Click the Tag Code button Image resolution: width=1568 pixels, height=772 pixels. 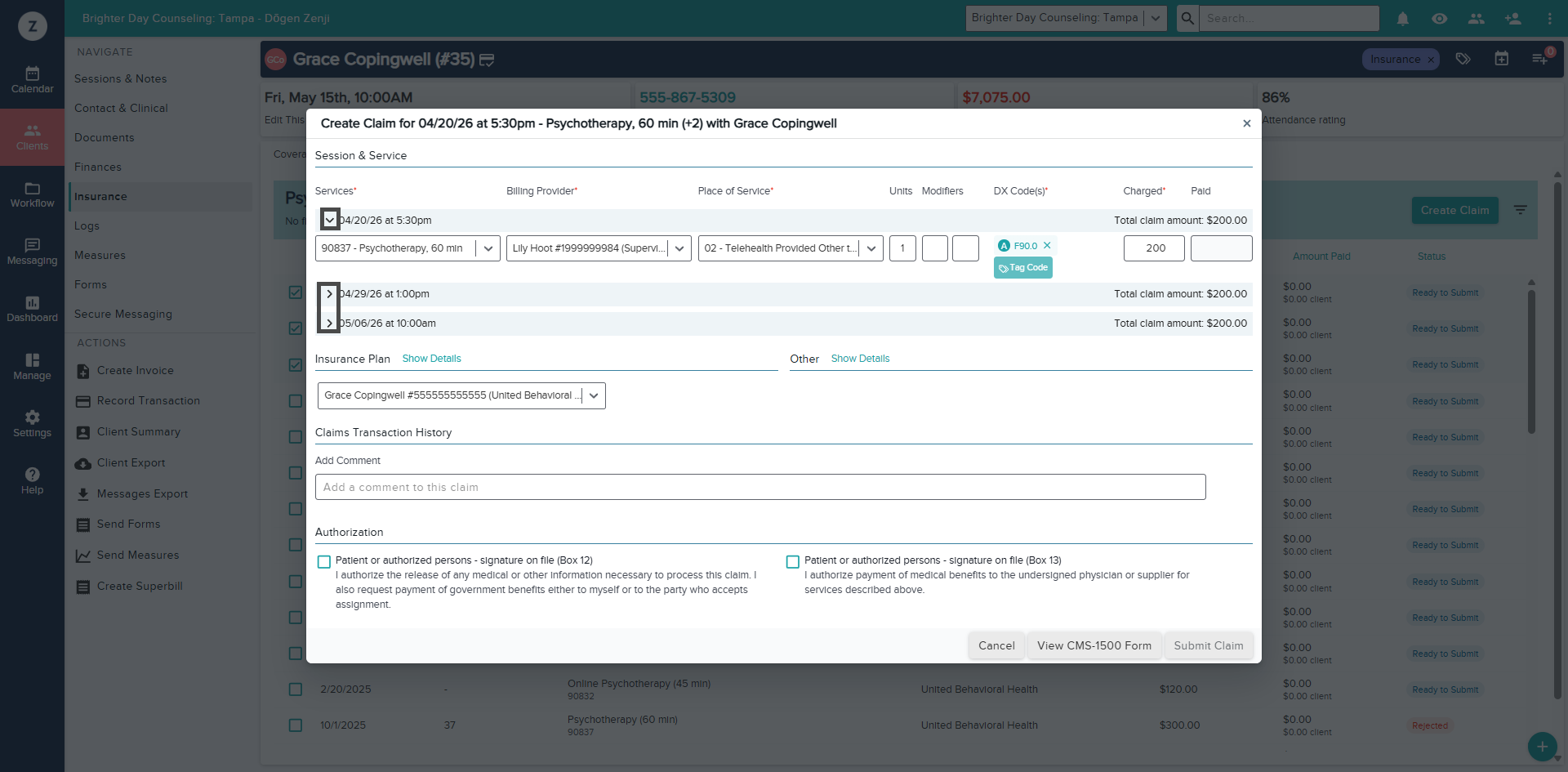[x=1023, y=268]
